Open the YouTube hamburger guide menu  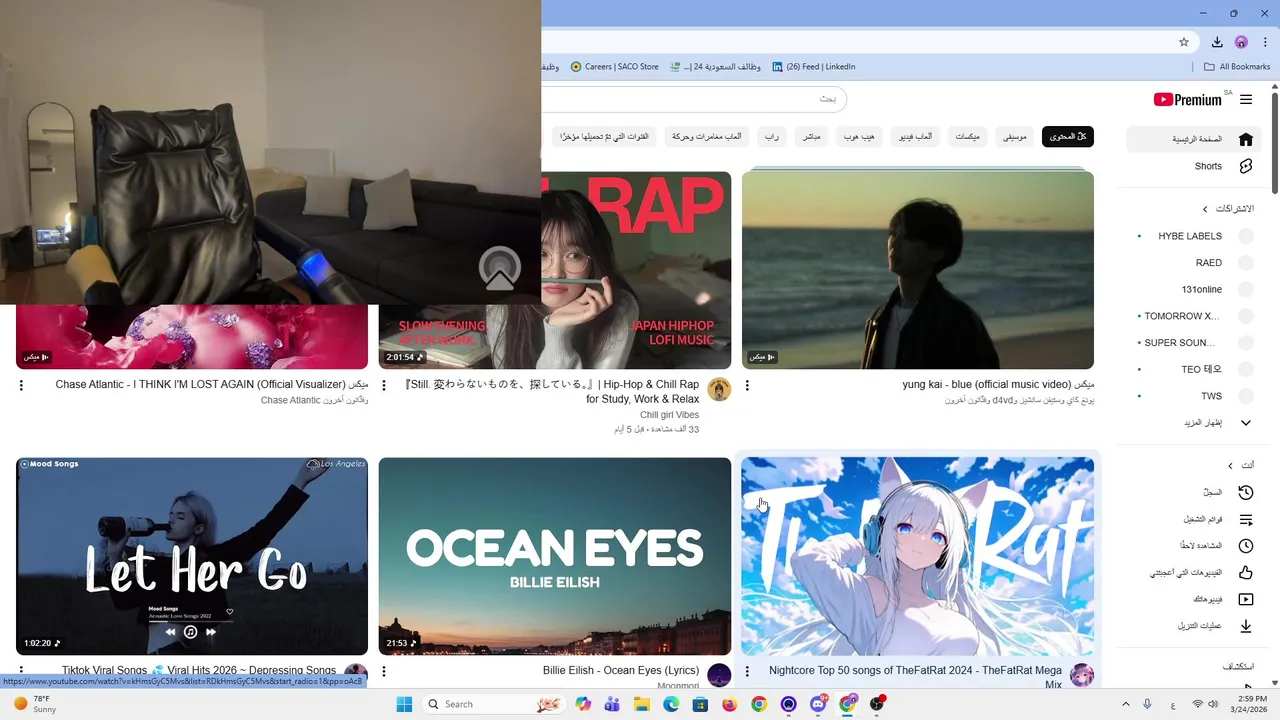(x=1246, y=99)
